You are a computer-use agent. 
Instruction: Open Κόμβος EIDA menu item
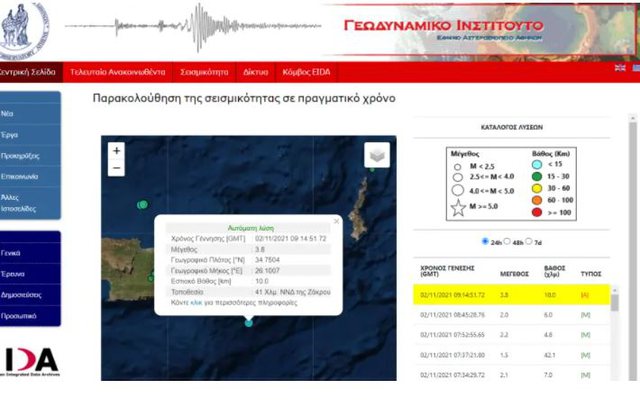[307, 72]
